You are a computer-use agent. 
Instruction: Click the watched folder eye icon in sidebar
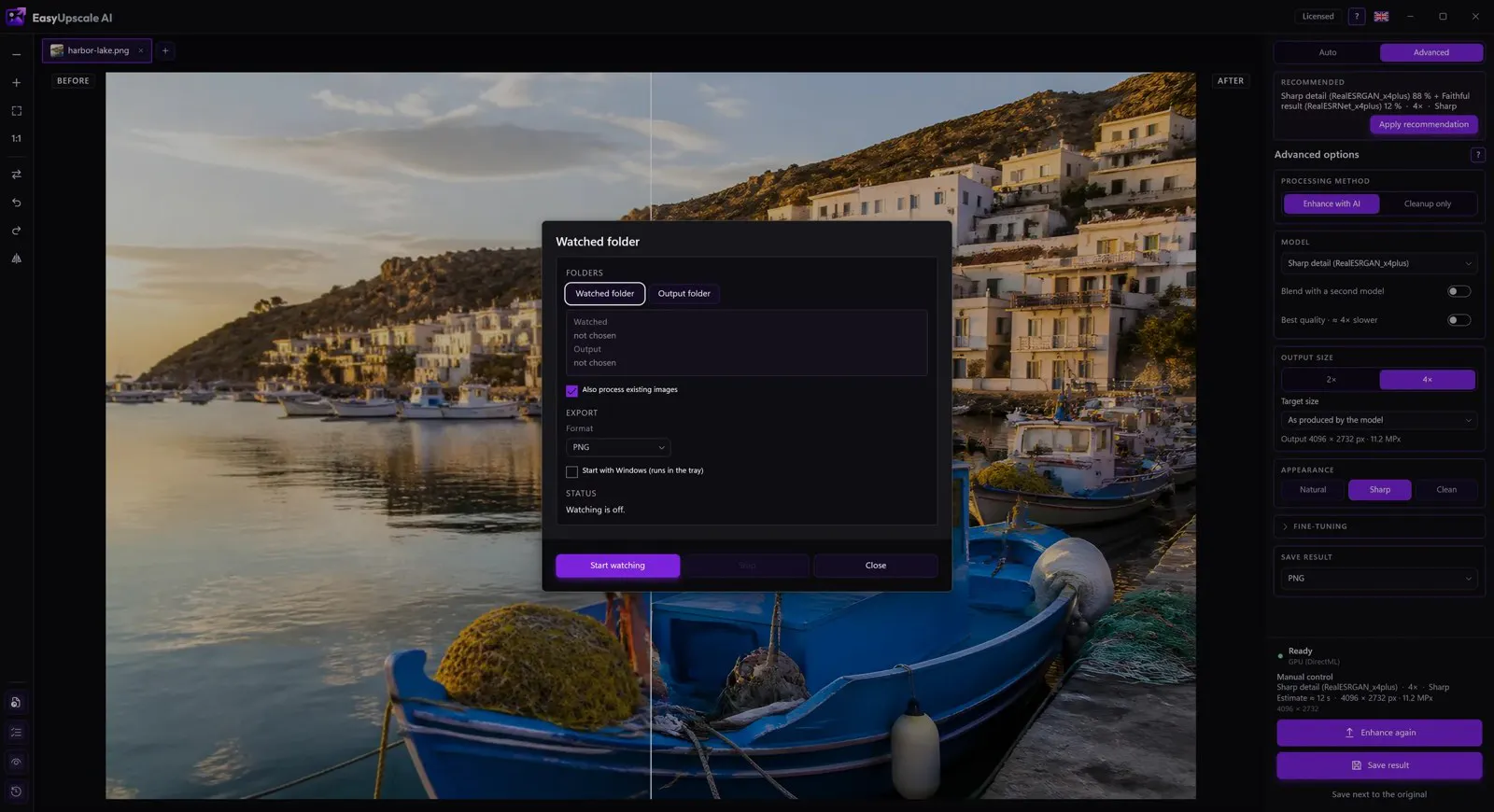click(16, 762)
